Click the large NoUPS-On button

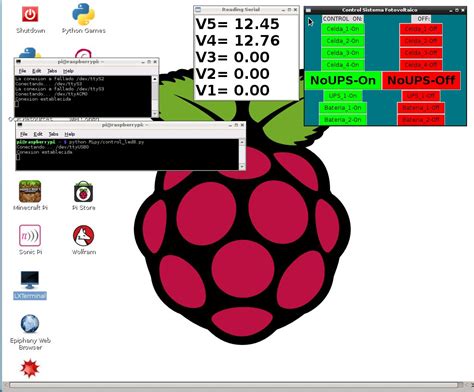pyautogui.click(x=343, y=80)
